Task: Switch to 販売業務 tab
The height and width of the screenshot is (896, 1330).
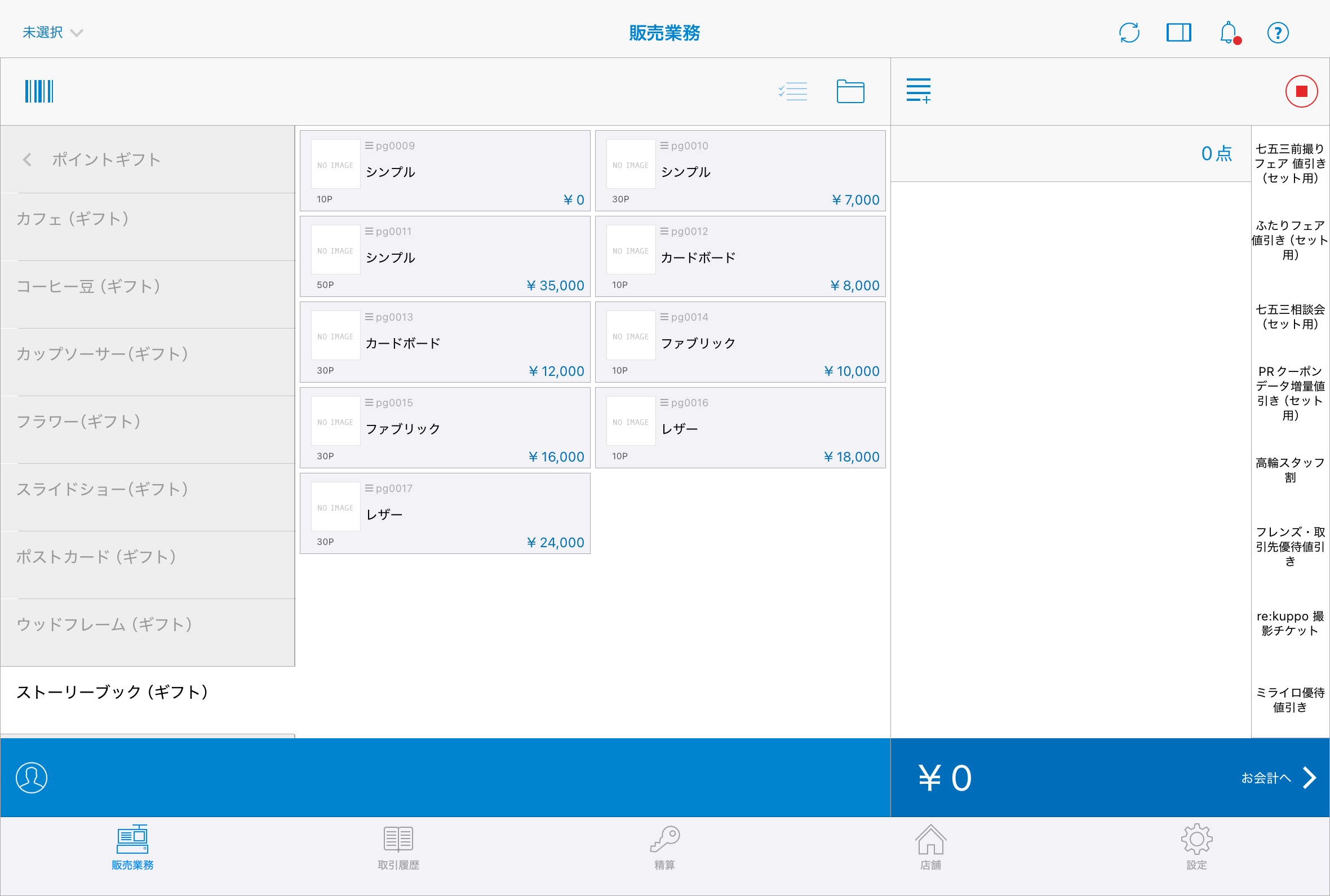Action: (132, 848)
